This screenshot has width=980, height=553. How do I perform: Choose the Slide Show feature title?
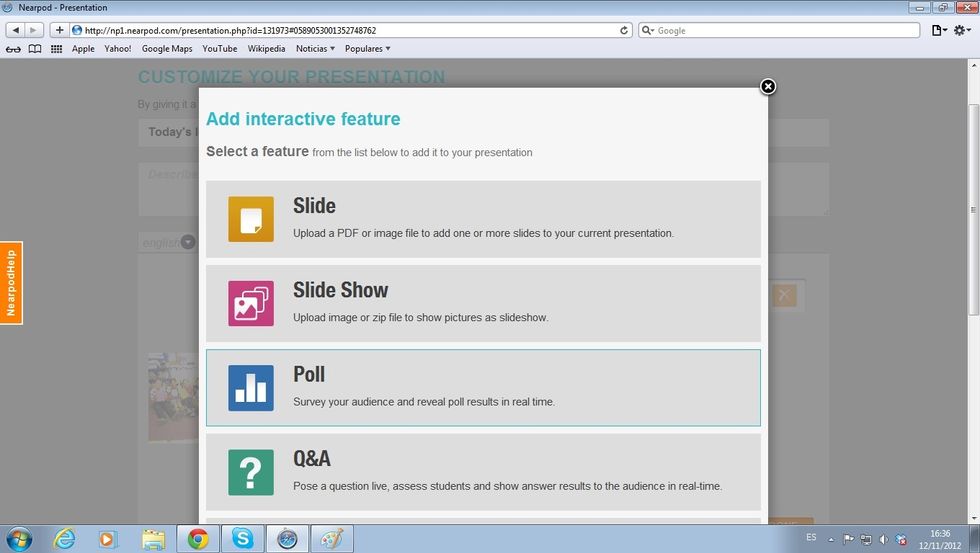click(341, 290)
